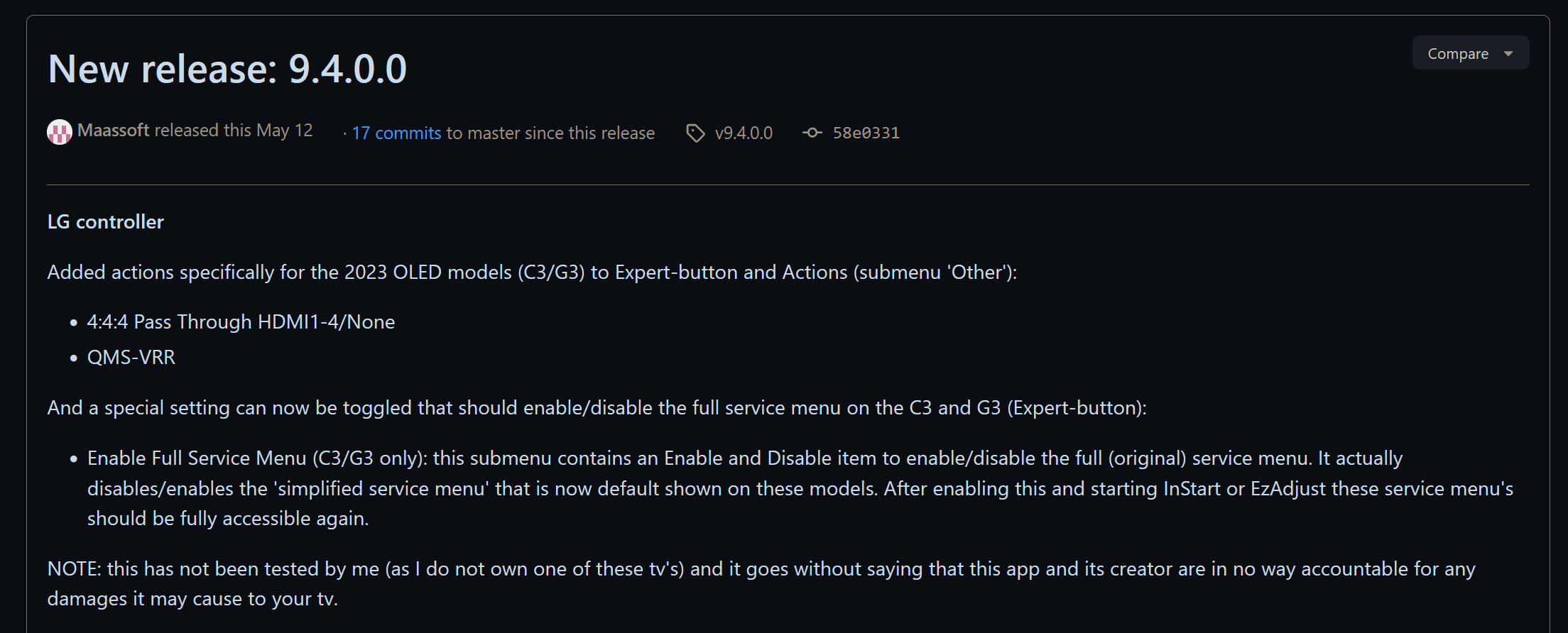Click the NOTE disclaimer paragraph
The image size is (1568, 633).
tap(761, 583)
